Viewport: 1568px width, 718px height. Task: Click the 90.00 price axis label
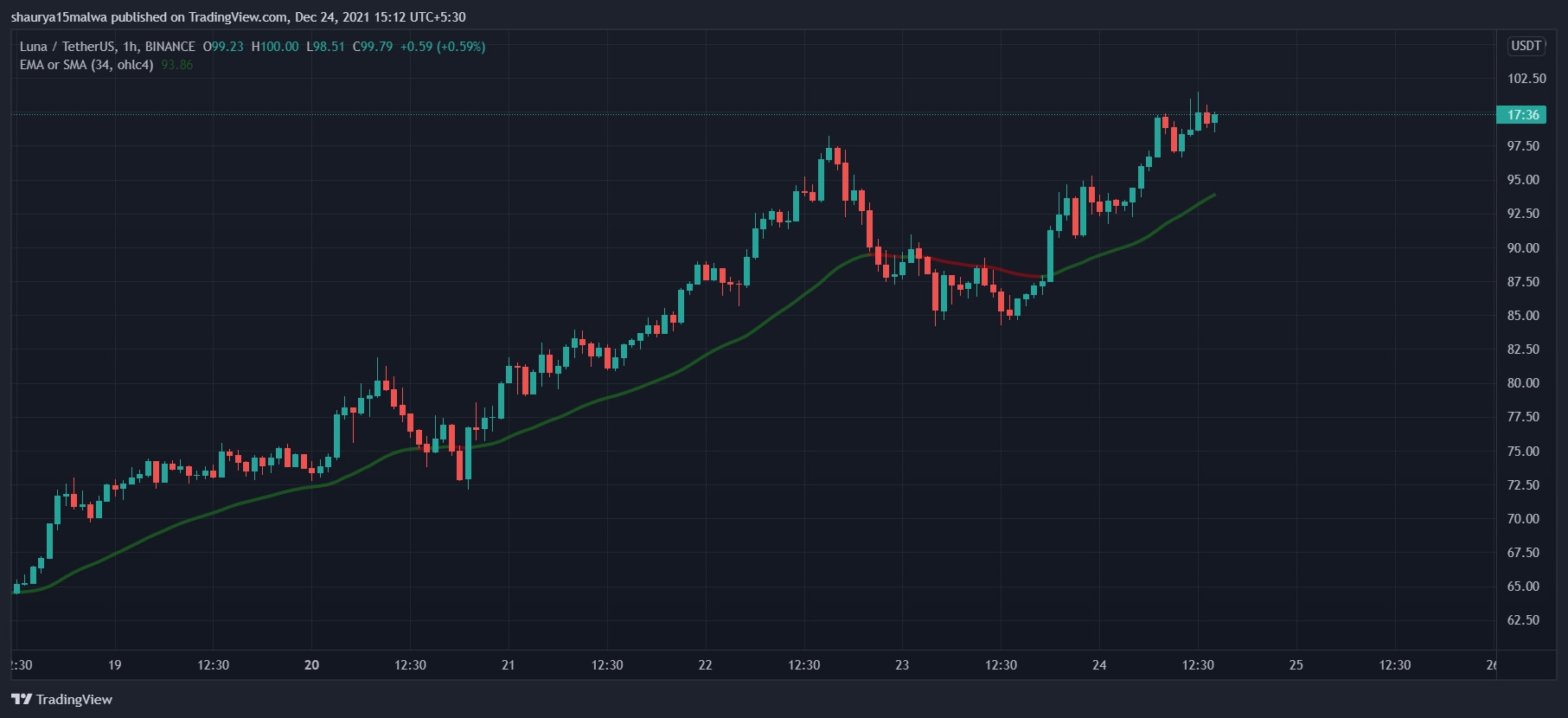click(1523, 248)
